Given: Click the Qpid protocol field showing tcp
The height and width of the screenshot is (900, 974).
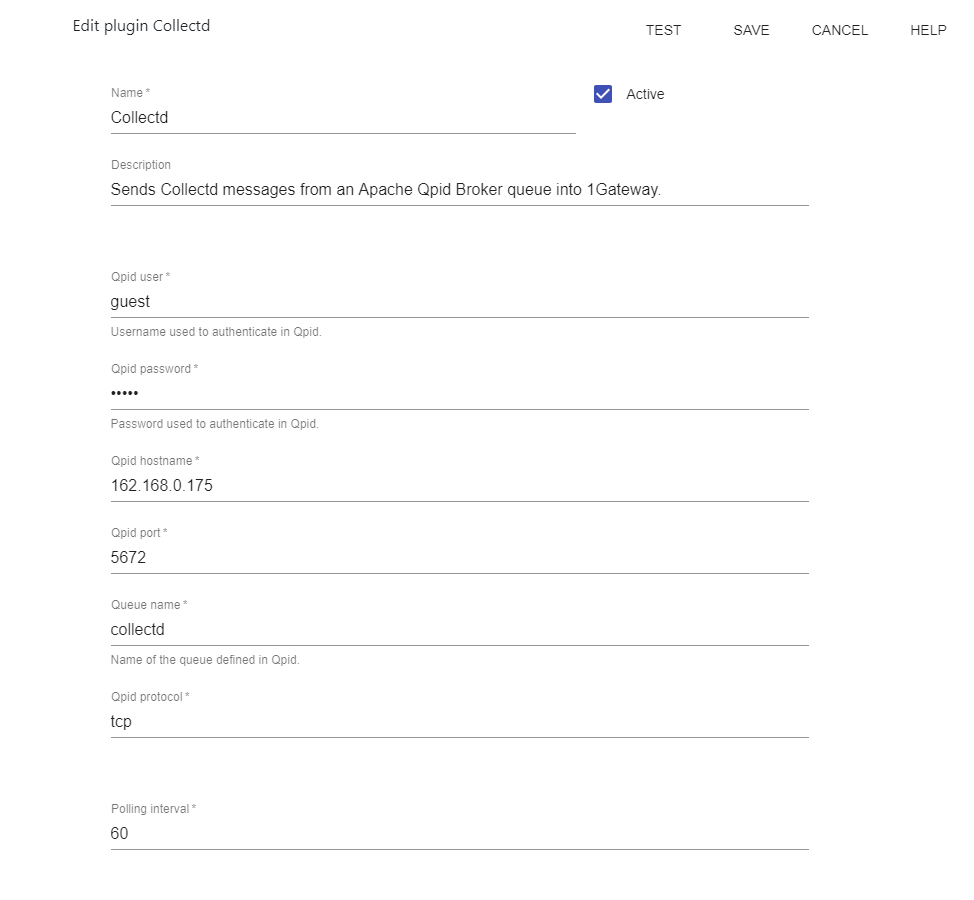Looking at the screenshot, I should [459, 721].
